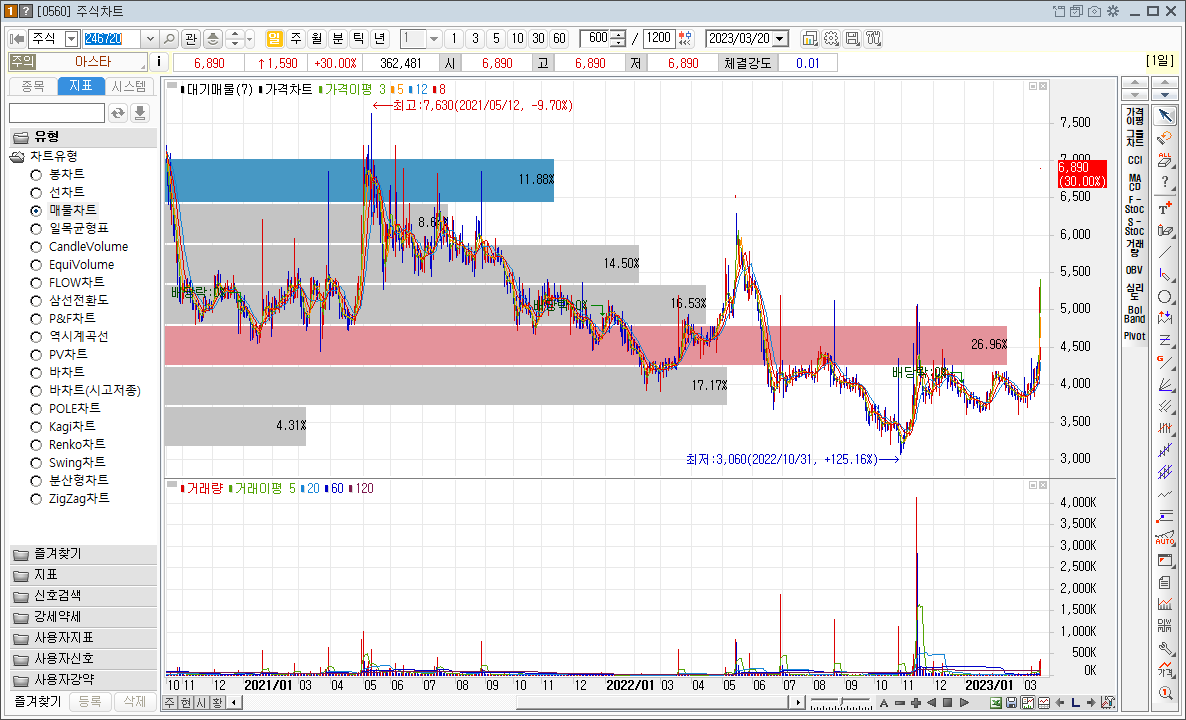Select 분 minute period button

coord(337,39)
